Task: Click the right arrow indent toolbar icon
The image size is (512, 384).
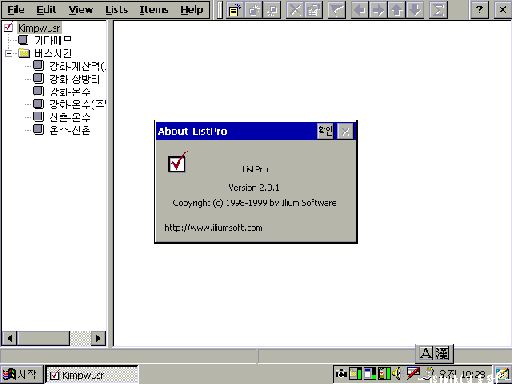Action: (378, 10)
